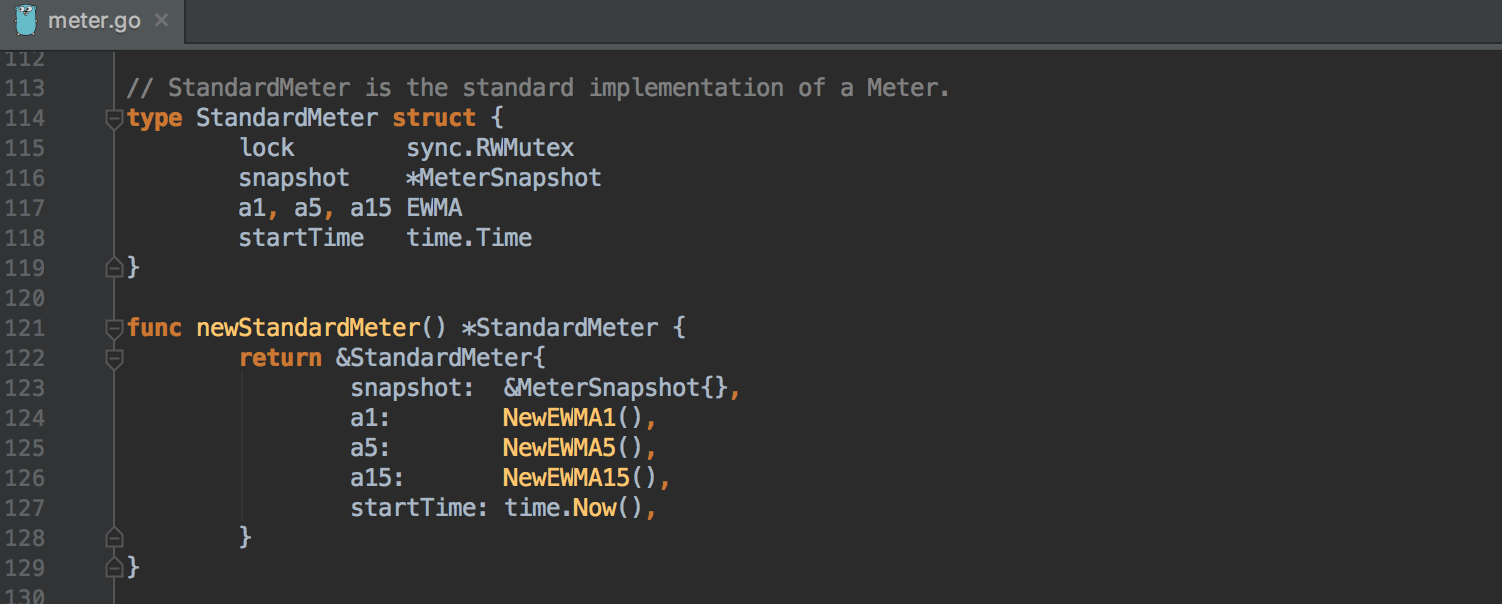
Task: Click fold end marker on line 129
Action: (x=114, y=568)
